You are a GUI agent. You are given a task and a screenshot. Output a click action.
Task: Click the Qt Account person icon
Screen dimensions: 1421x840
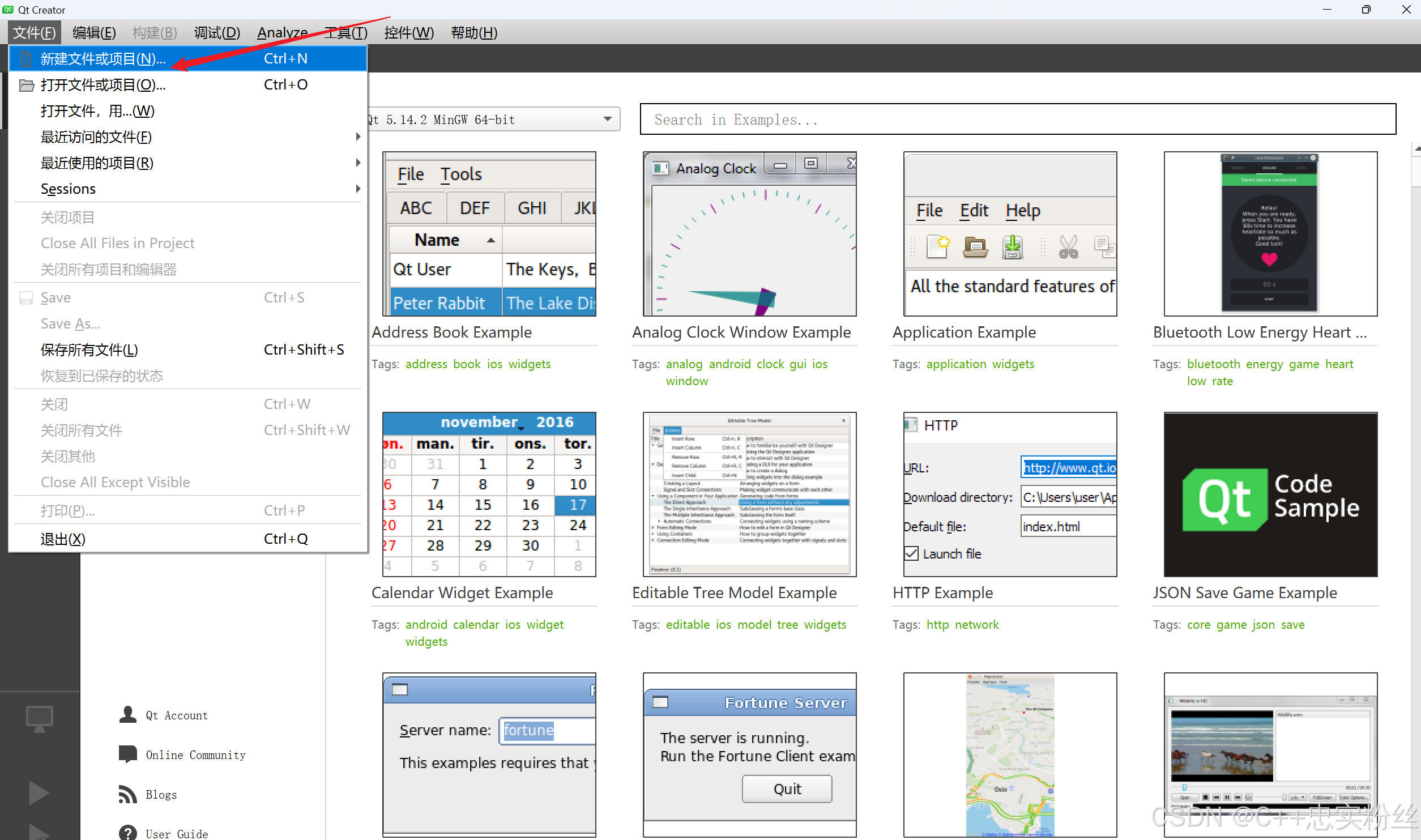[128, 715]
